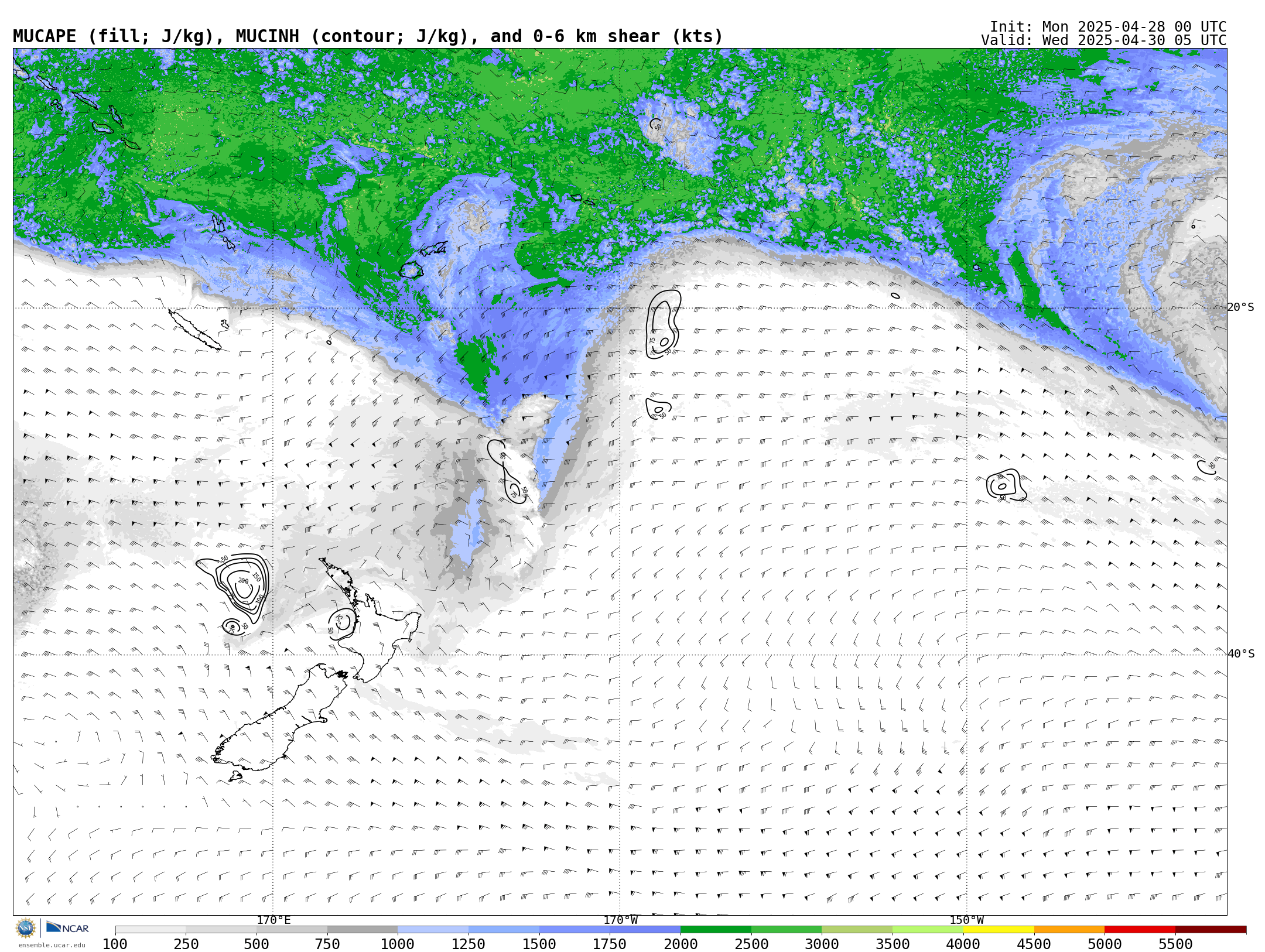This screenshot has height=952, width=1265.
Task: Click the 40°S latitude label
Action: [1241, 654]
